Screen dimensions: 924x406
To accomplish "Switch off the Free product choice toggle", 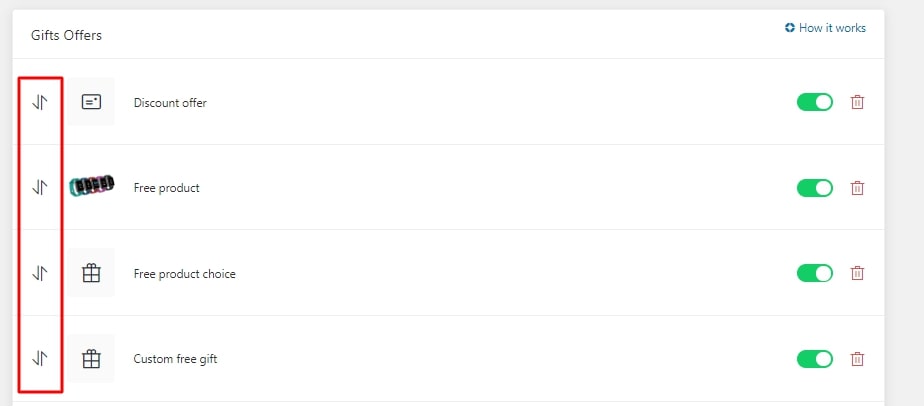I will 815,273.
